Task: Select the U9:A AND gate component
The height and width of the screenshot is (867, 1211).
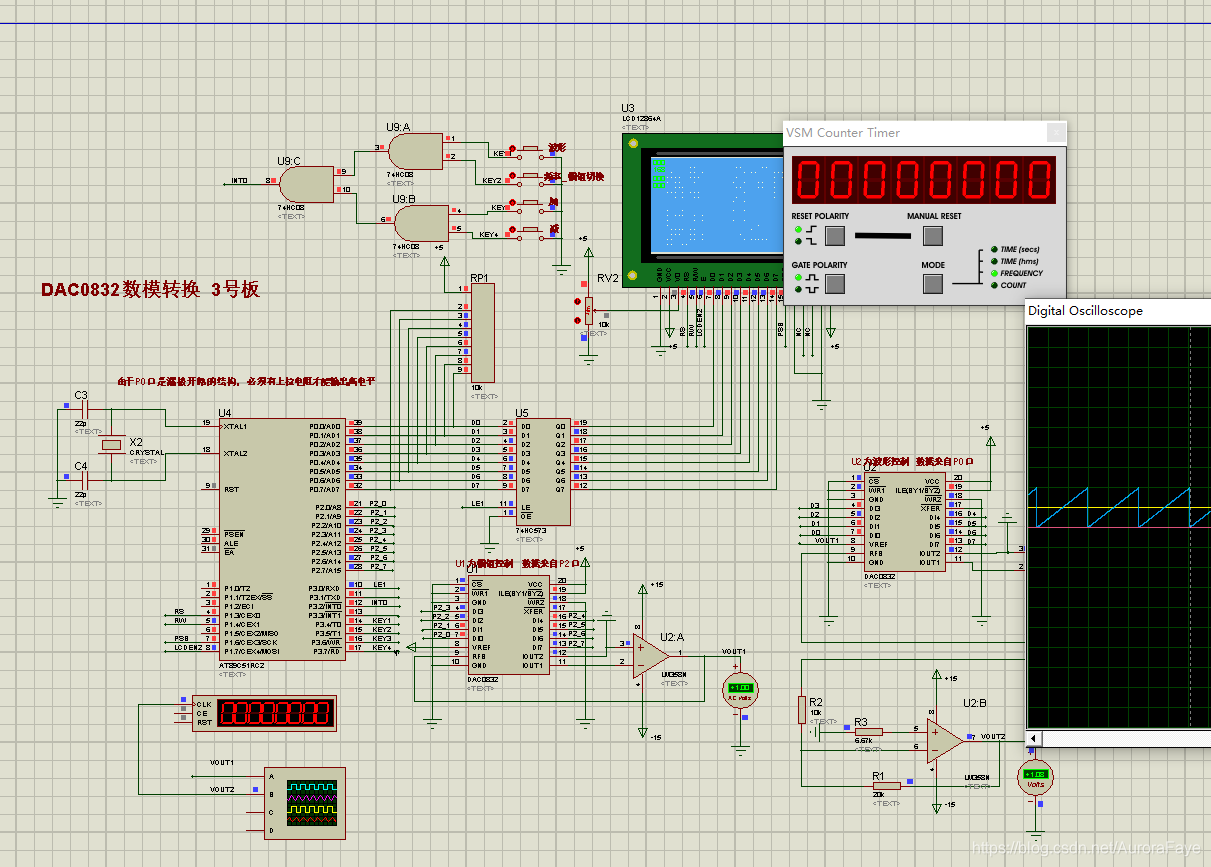Action: pyautogui.click(x=417, y=151)
